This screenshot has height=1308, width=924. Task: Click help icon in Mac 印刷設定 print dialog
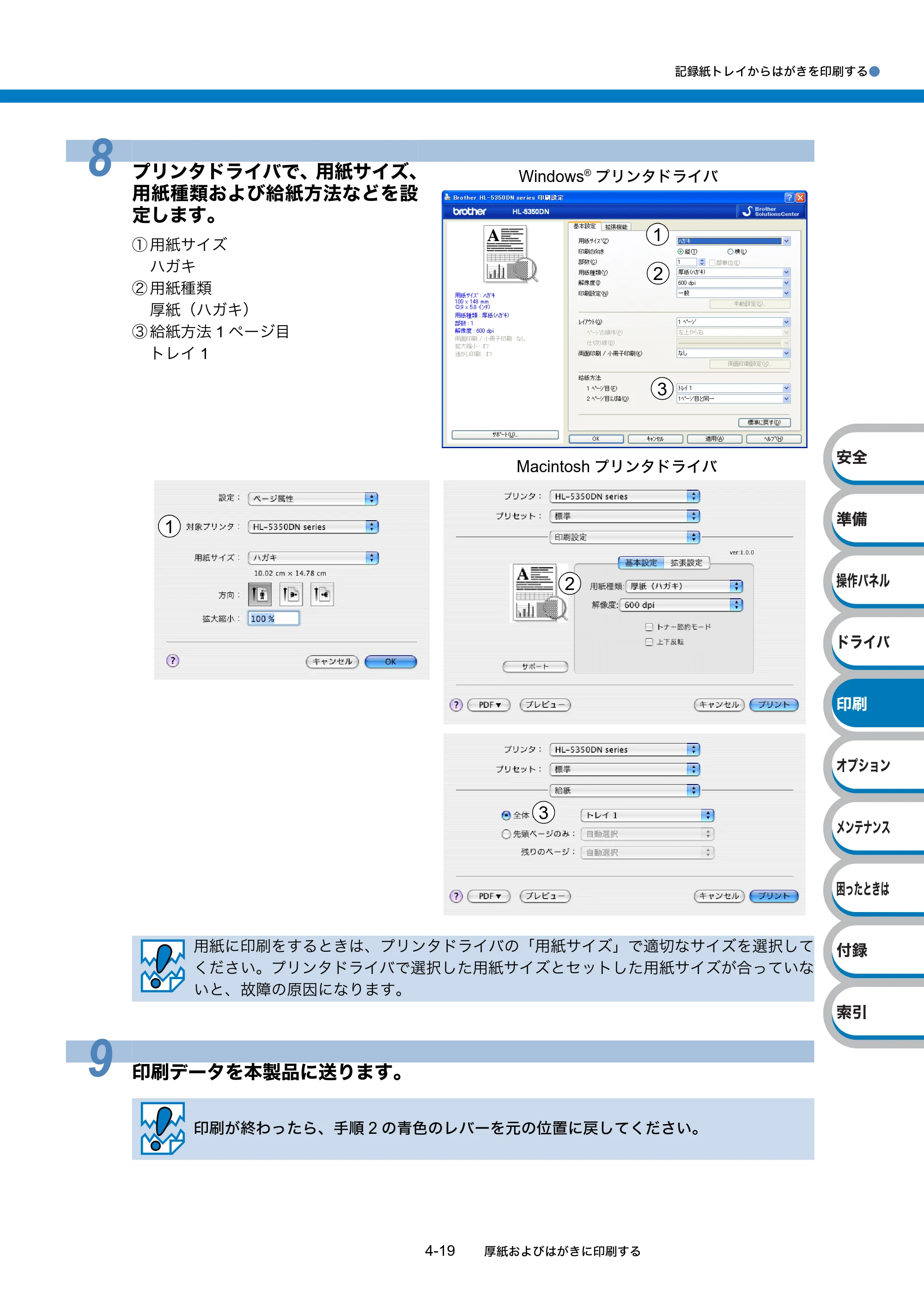tap(456, 705)
